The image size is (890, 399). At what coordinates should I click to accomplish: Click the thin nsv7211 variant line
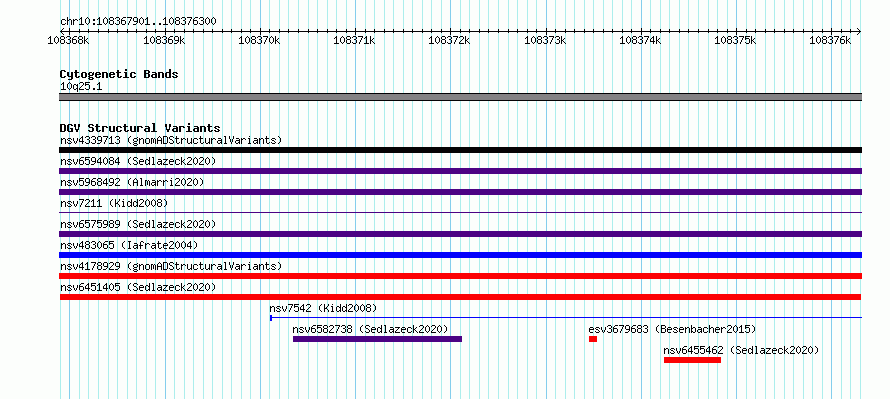[x=460, y=212]
